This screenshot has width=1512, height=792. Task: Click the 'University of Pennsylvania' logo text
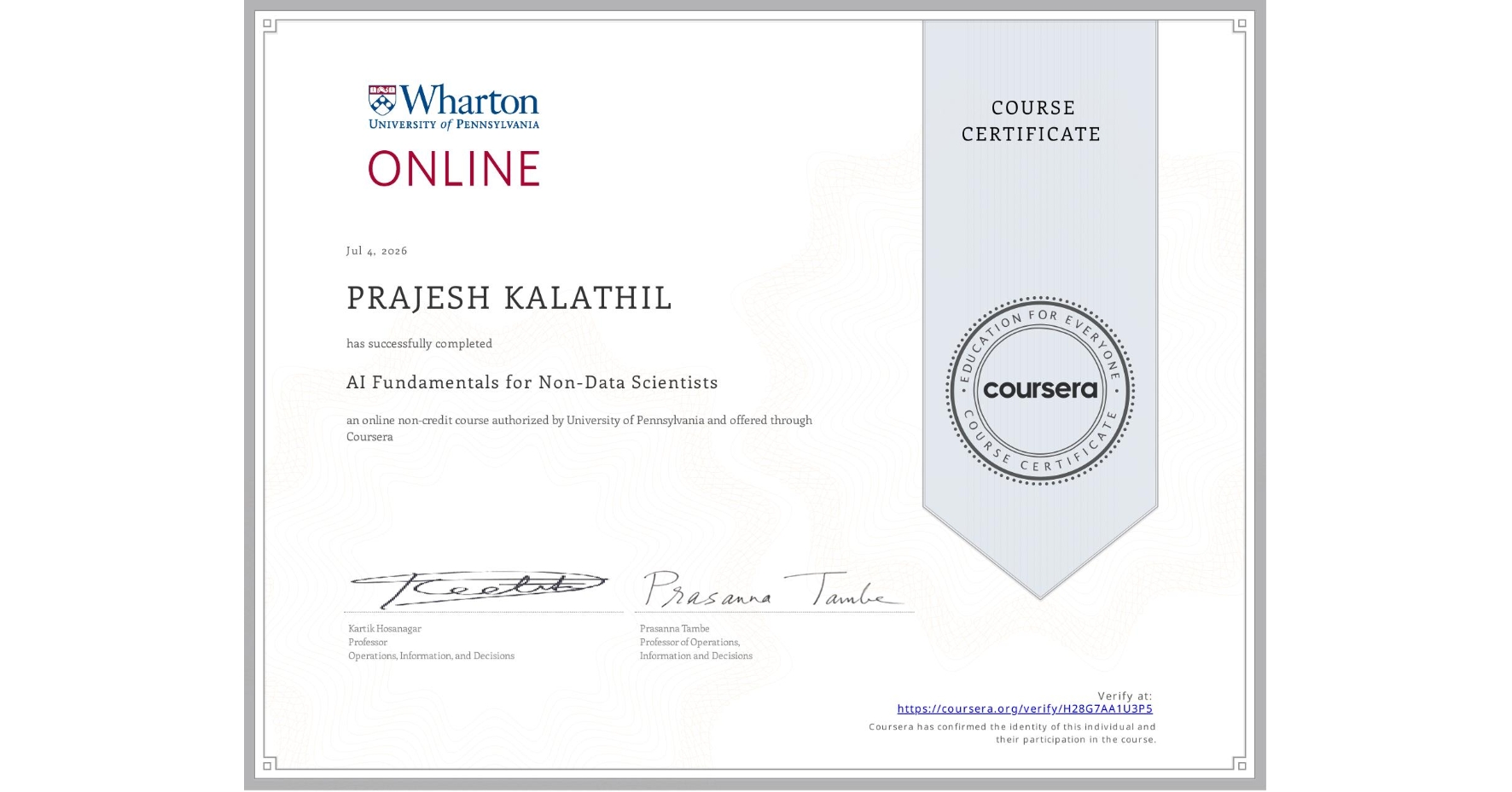[x=454, y=125]
